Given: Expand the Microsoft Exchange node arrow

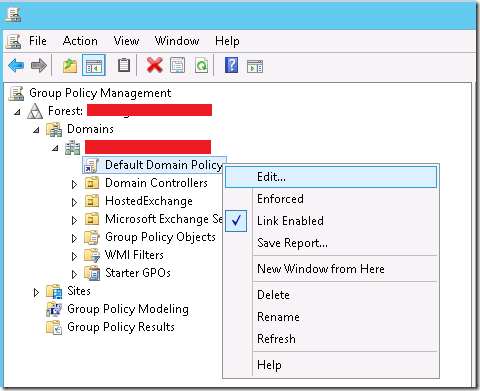Looking at the screenshot, I should [x=74, y=220].
